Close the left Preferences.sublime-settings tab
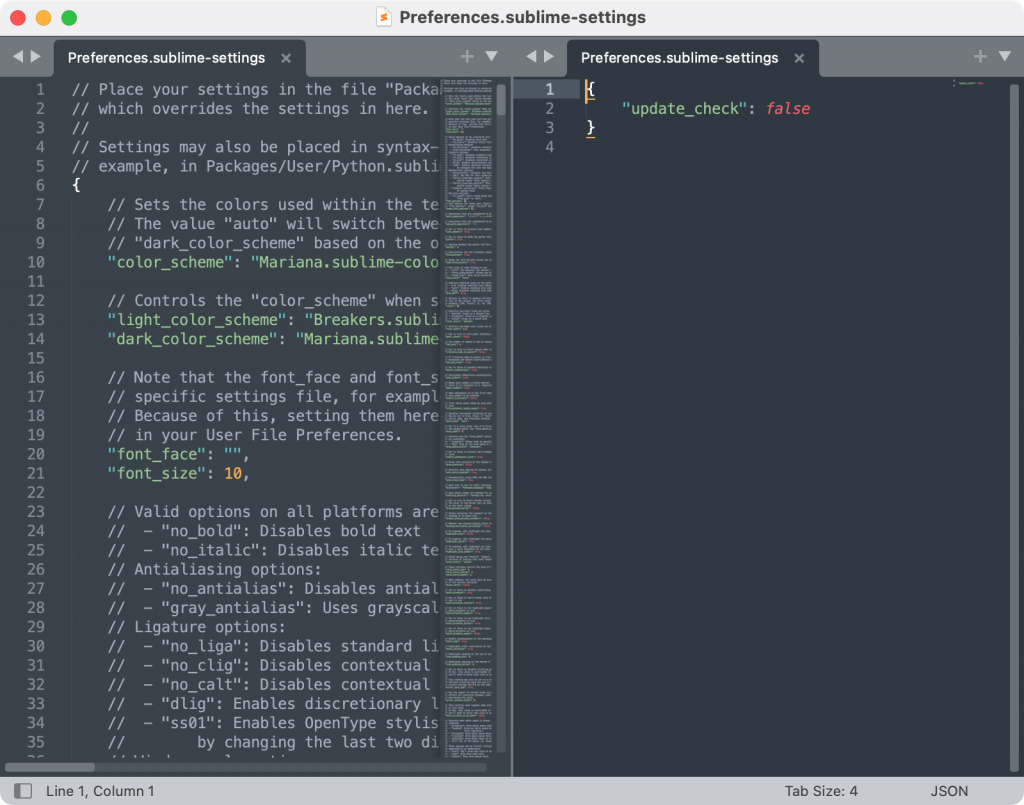1024x805 pixels. (x=286, y=58)
